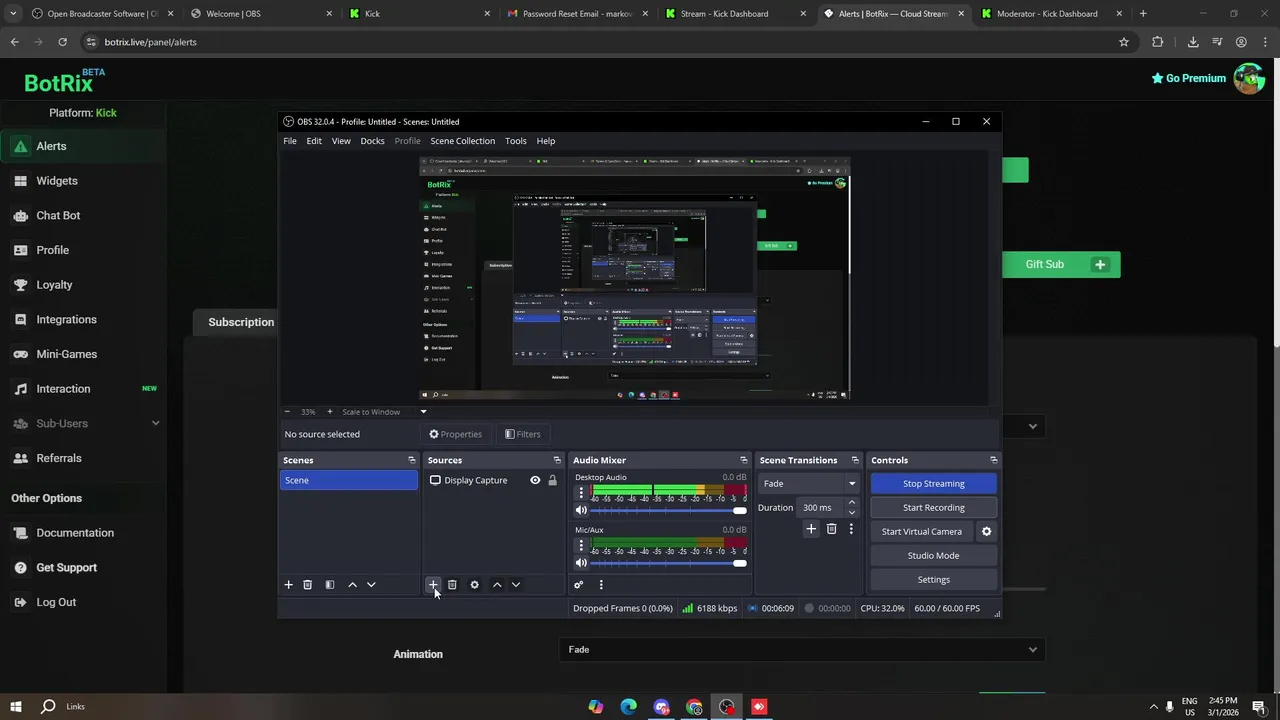Move source down in the Sources toolbar
Image resolution: width=1280 pixels, height=720 pixels.
click(516, 585)
